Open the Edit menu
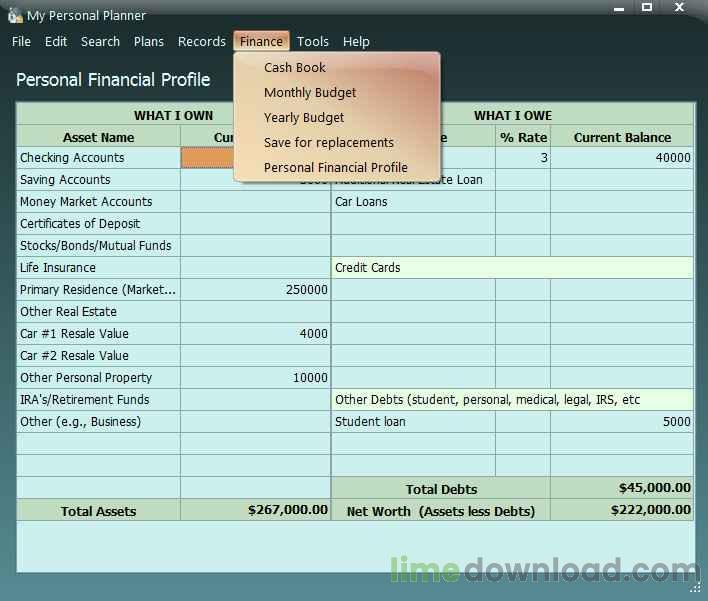 pos(56,42)
